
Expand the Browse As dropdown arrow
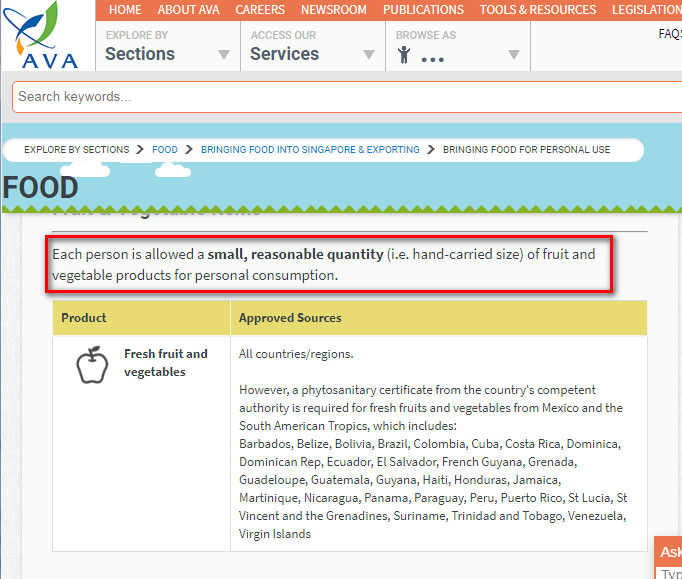click(513, 55)
